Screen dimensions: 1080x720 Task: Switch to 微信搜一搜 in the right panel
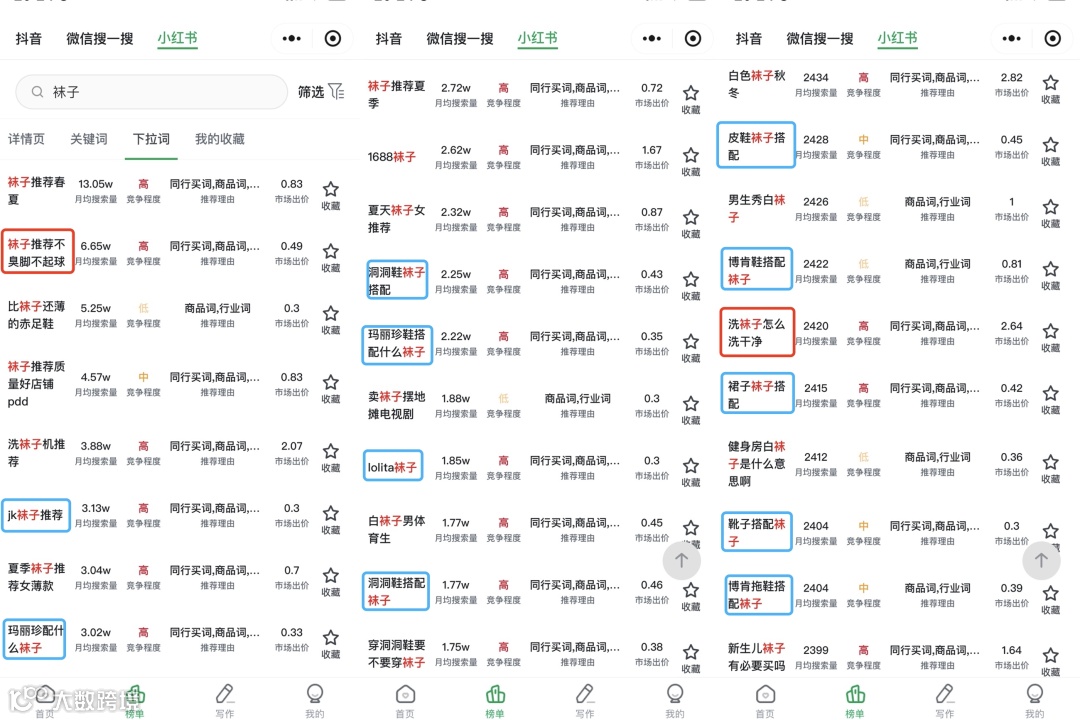point(820,39)
